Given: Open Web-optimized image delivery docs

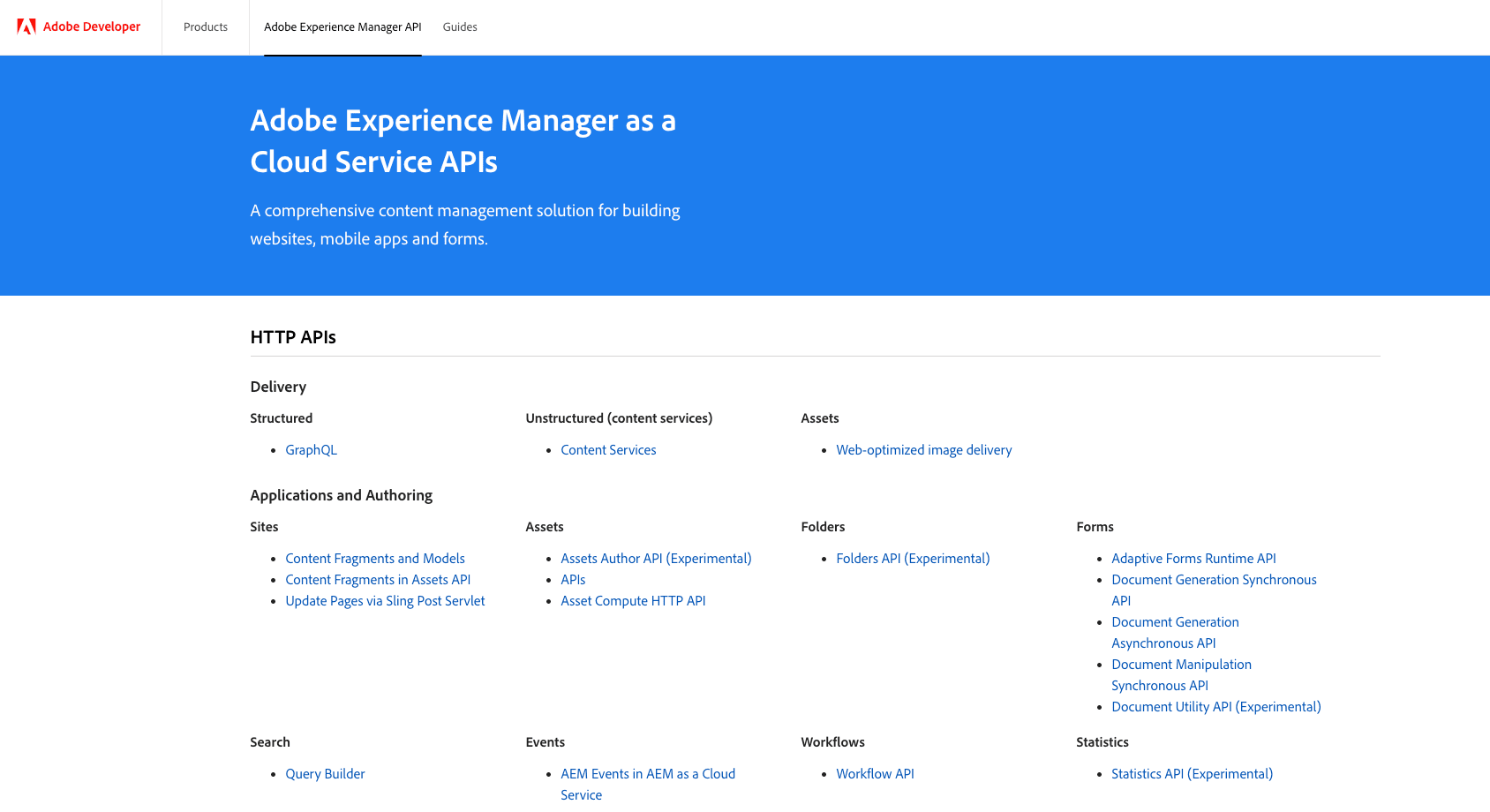Looking at the screenshot, I should pos(924,449).
